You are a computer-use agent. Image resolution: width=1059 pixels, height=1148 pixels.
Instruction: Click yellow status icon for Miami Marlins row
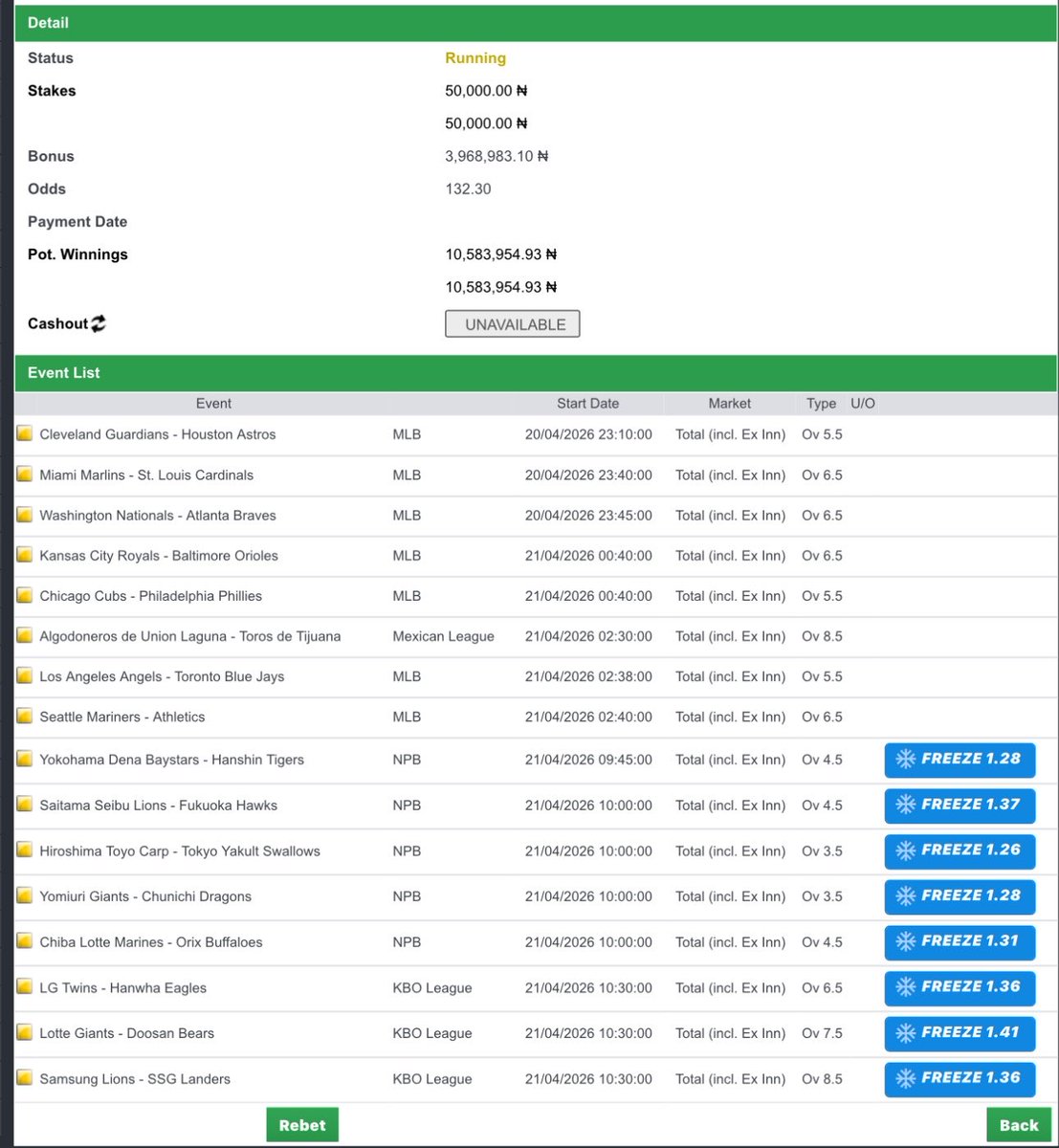25,475
